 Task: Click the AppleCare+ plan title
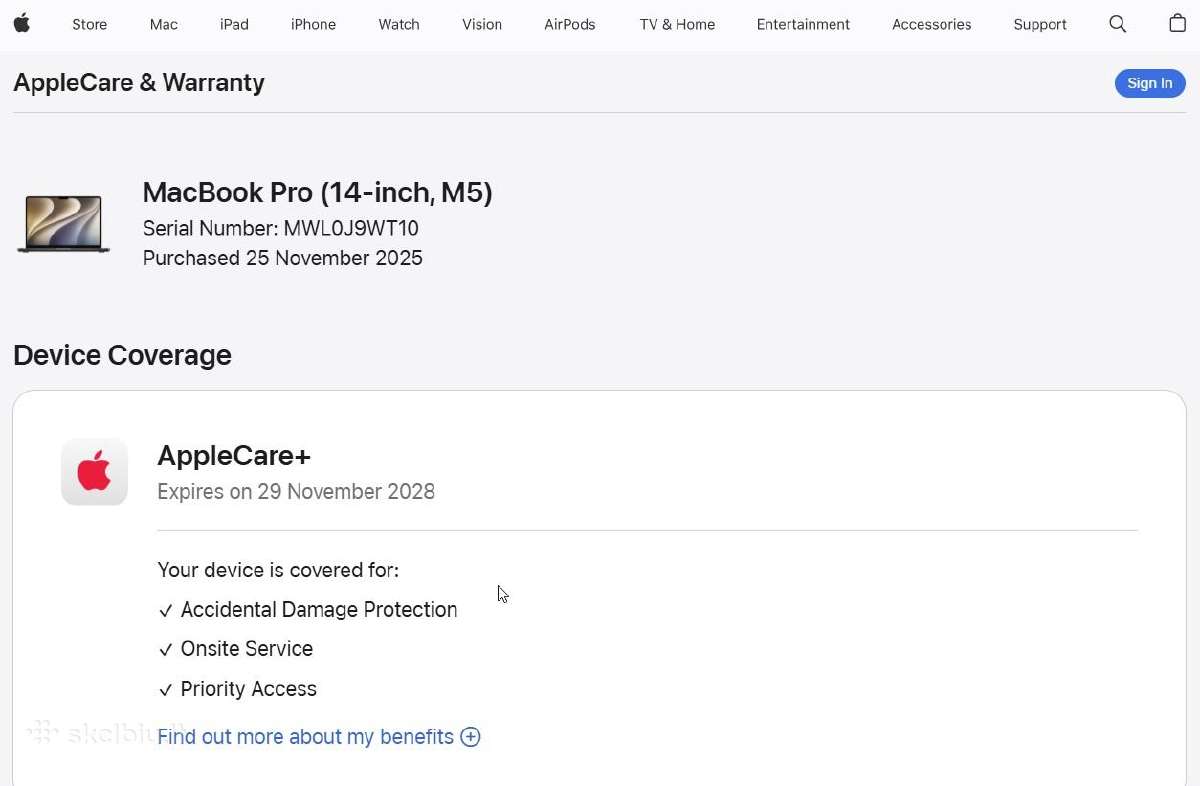234,456
